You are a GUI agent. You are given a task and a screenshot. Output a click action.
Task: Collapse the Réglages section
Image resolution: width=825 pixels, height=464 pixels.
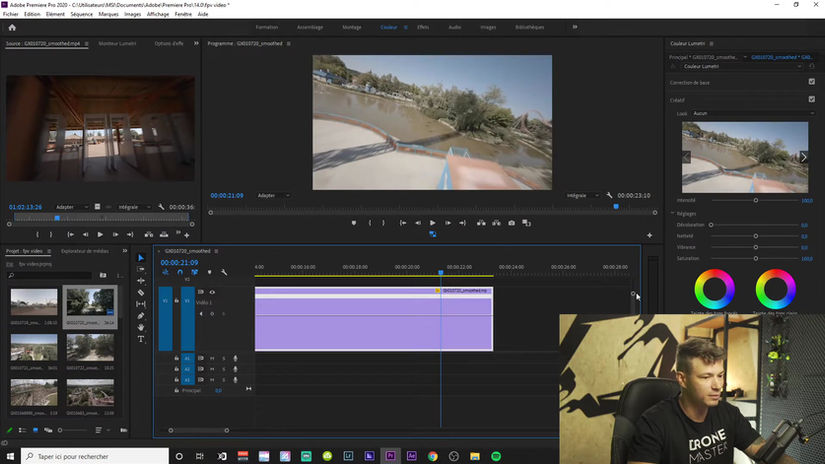(x=672, y=214)
